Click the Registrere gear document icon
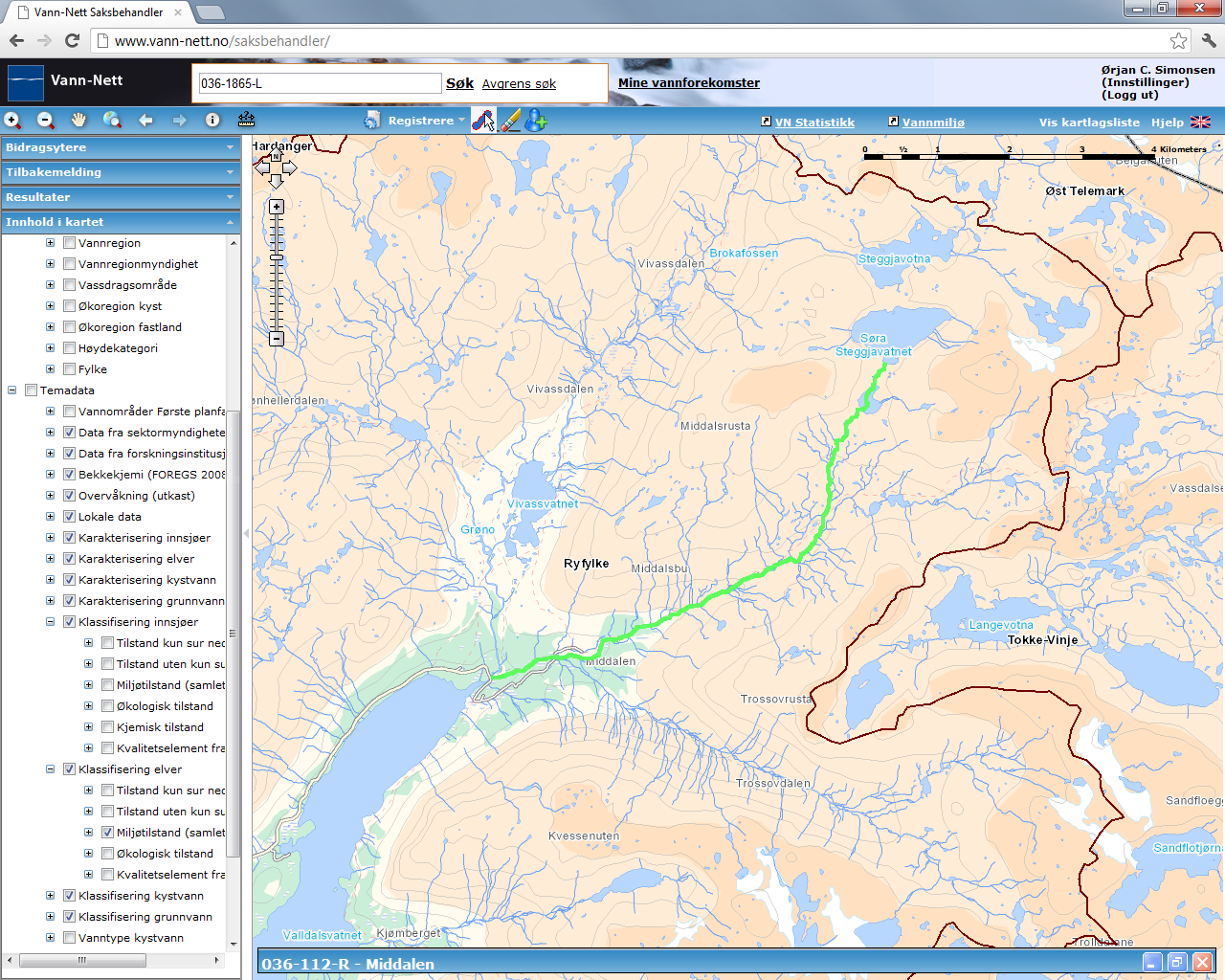The image size is (1225, 980). 372,121
